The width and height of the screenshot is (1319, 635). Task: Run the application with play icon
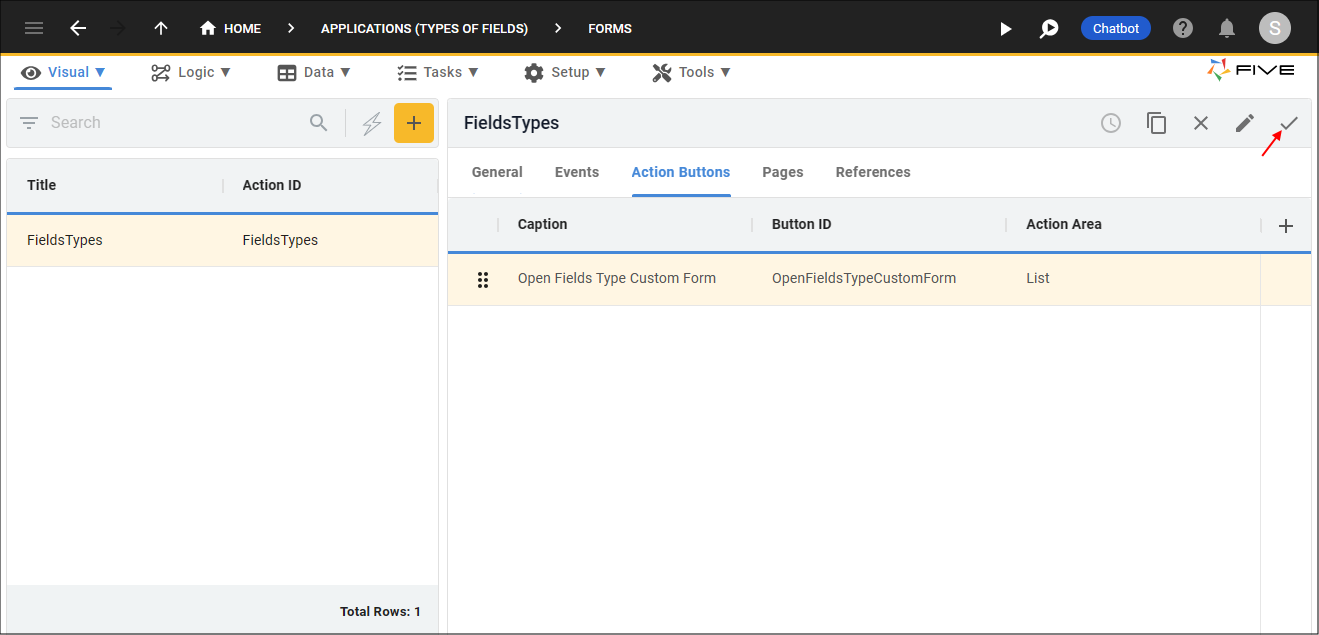(1006, 29)
